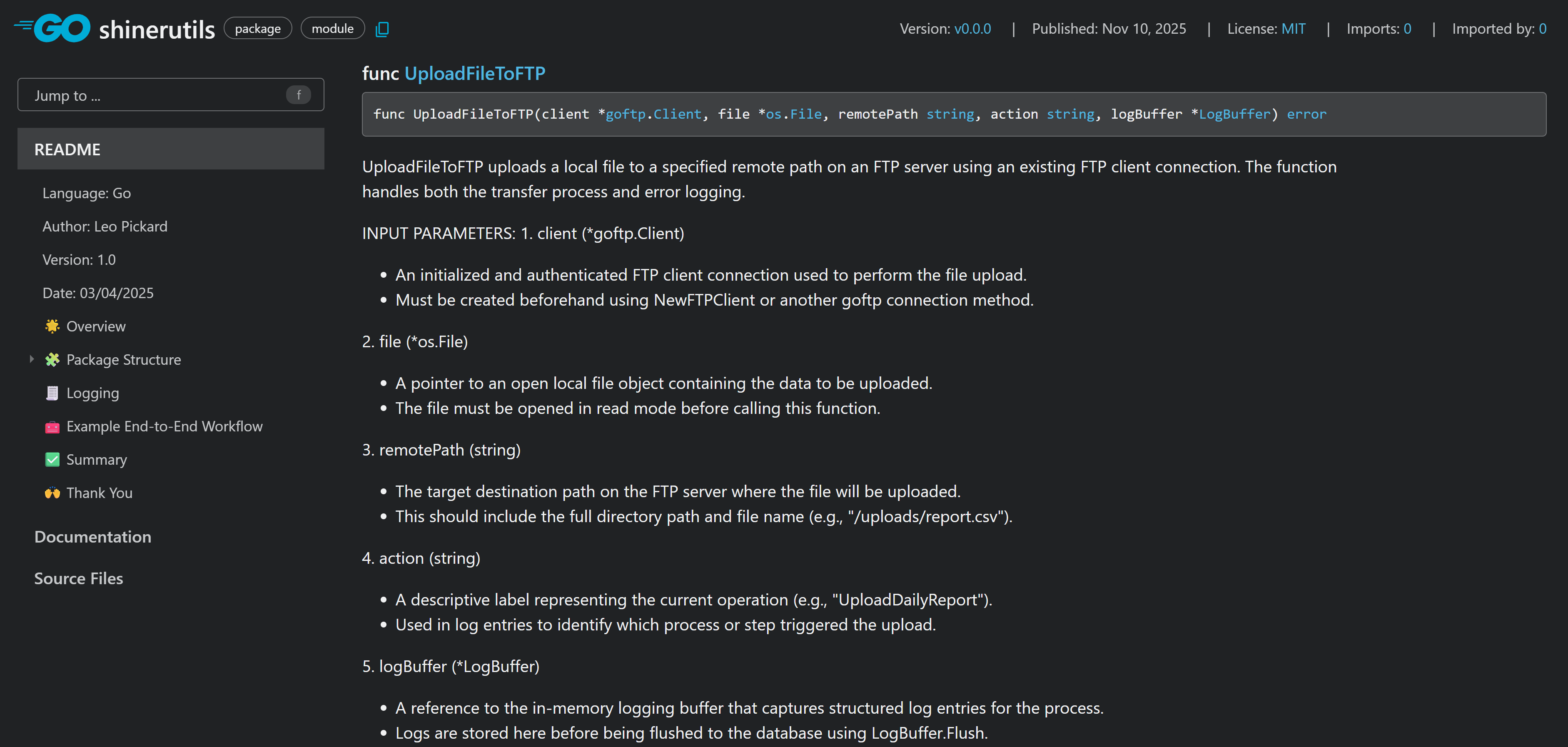The image size is (1568, 747).
Task: Open the LogBuffer type link in signature
Action: pyautogui.click(x=1234, y=115)
